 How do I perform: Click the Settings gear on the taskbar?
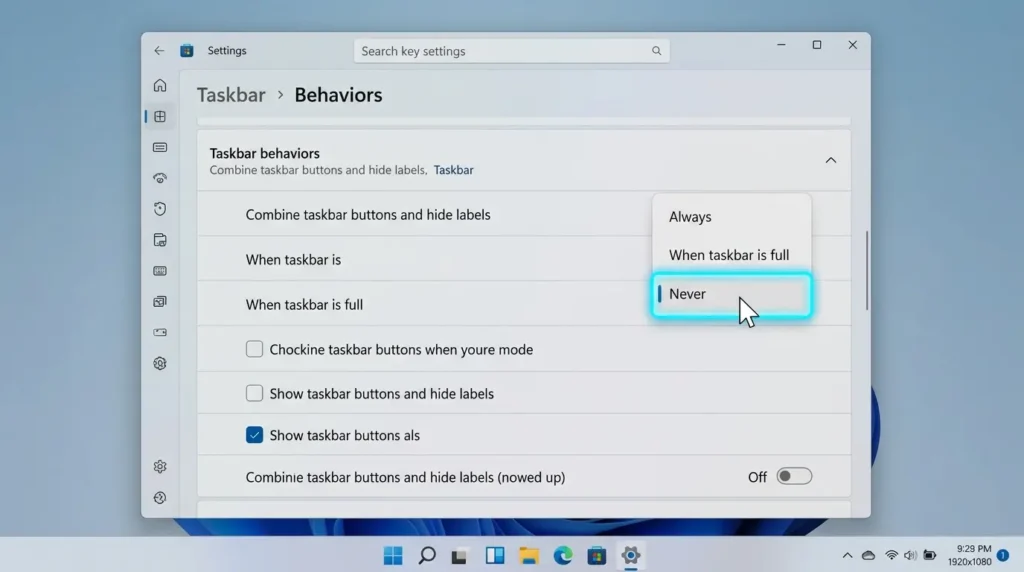click(x=631, y=556)
